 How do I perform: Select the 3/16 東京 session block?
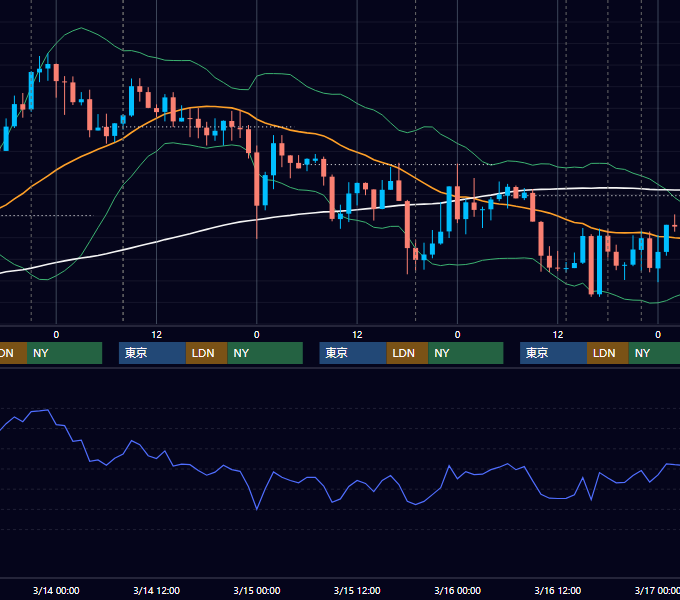click(554, 353)
